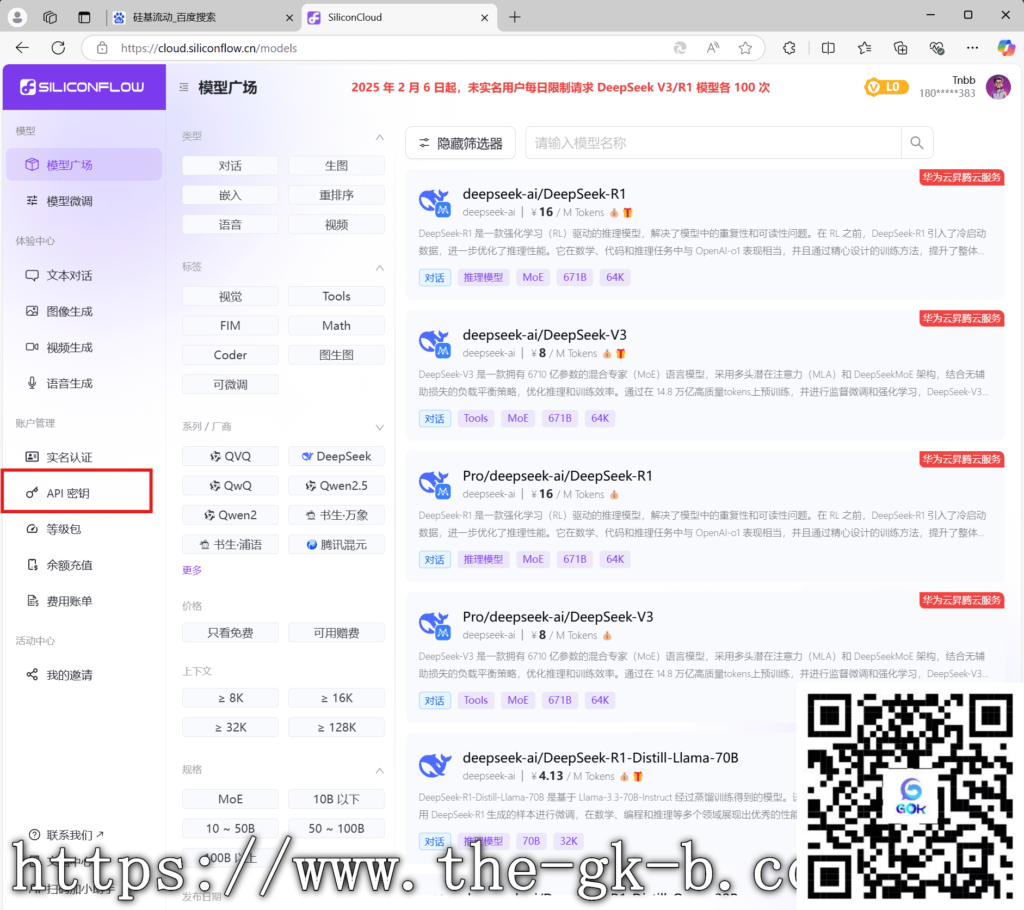Viewport: 1024px width, 910px height.
Task: Open 模型微调 in the sidebar
Action: [x=84, y=201]
